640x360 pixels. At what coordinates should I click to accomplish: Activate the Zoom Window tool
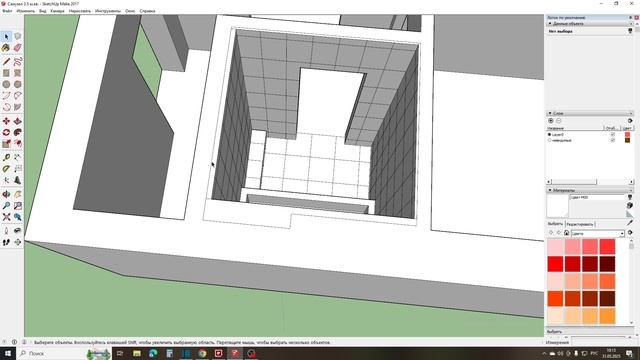tap(18, 206)
